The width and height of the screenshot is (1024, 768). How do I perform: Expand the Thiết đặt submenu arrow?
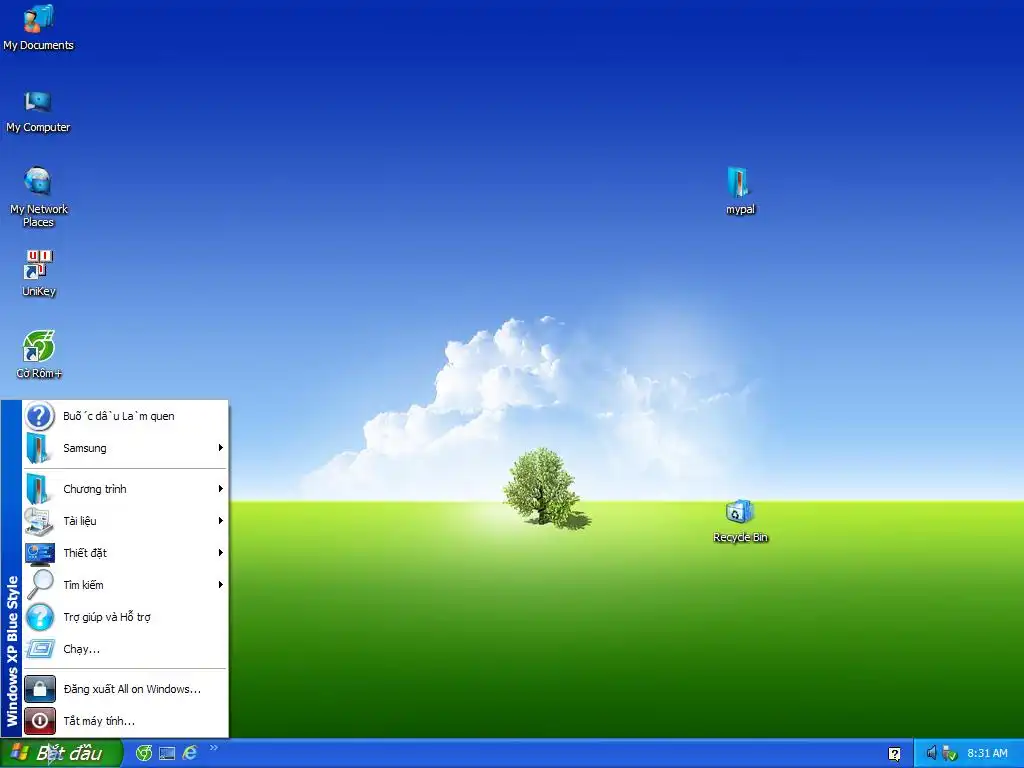221,552
